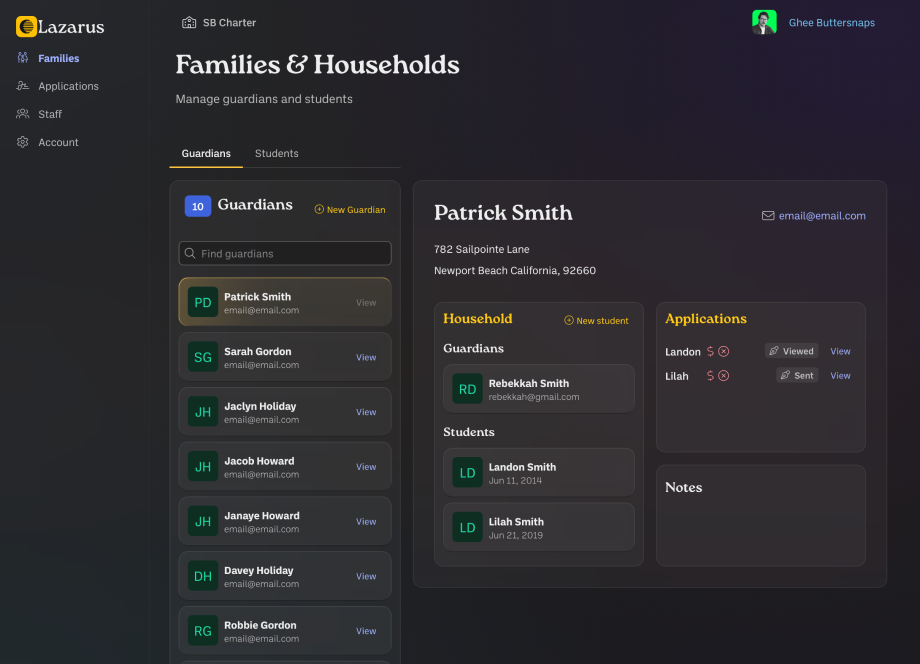Click the New student button
920x664 pixels.
[x=596, y=321]
